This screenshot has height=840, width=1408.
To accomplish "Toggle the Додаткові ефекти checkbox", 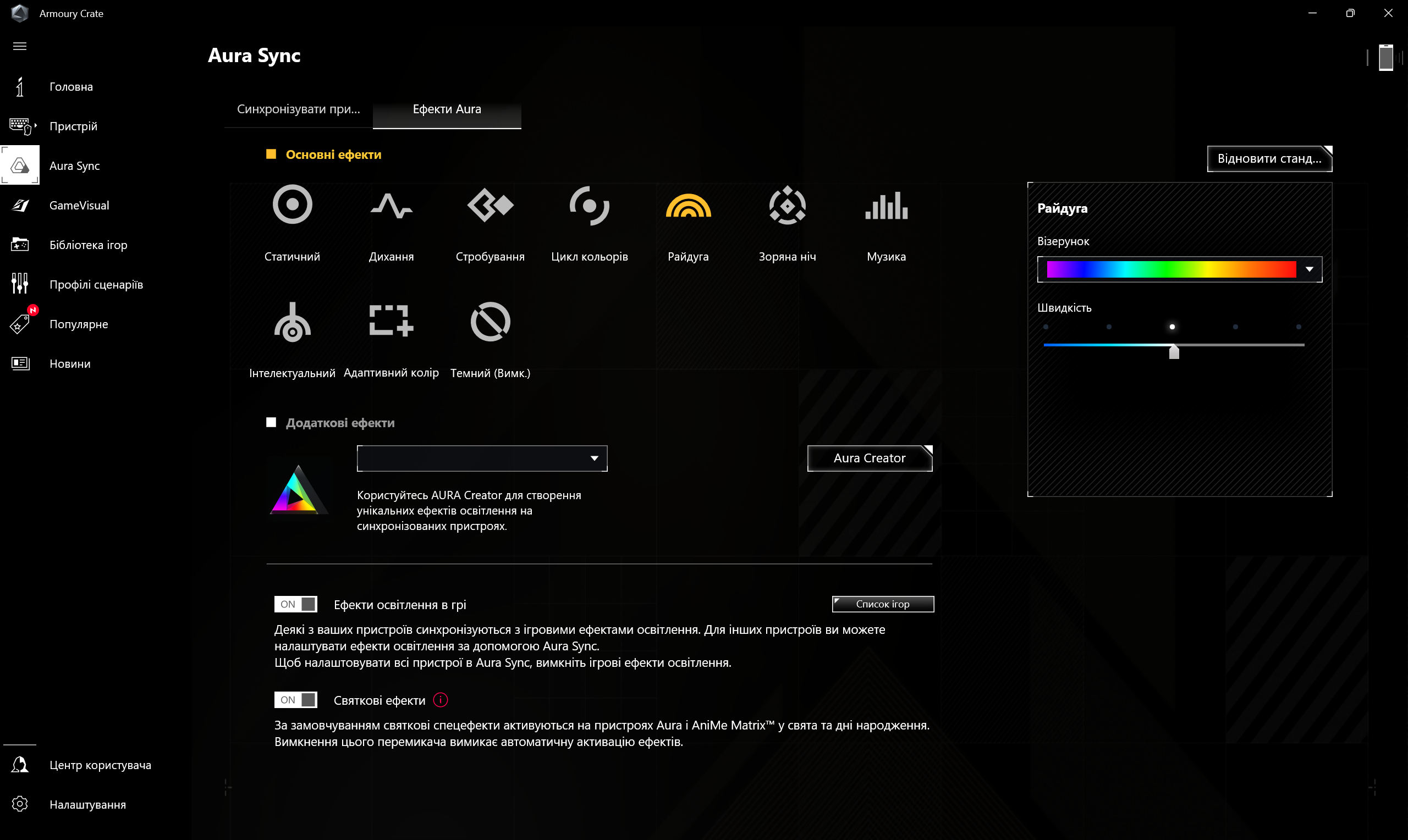I will (x=271, y=422).
